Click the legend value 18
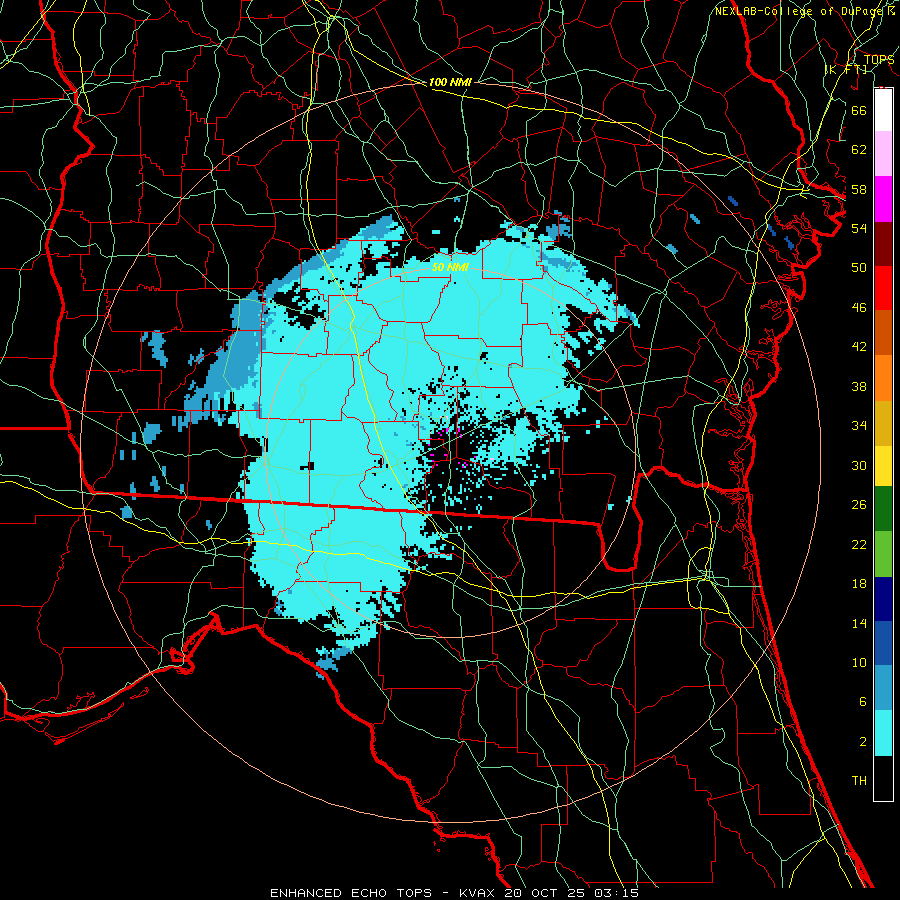Image resolution: width=900 pixels, height=900 pixels. [859, 584]
